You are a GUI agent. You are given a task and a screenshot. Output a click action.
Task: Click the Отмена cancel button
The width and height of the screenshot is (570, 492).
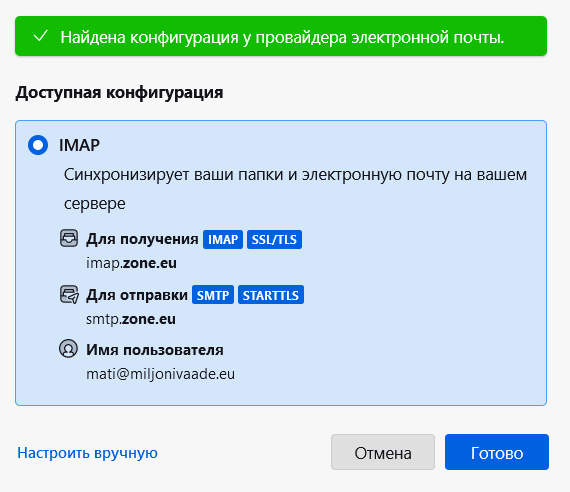point(383,452)
